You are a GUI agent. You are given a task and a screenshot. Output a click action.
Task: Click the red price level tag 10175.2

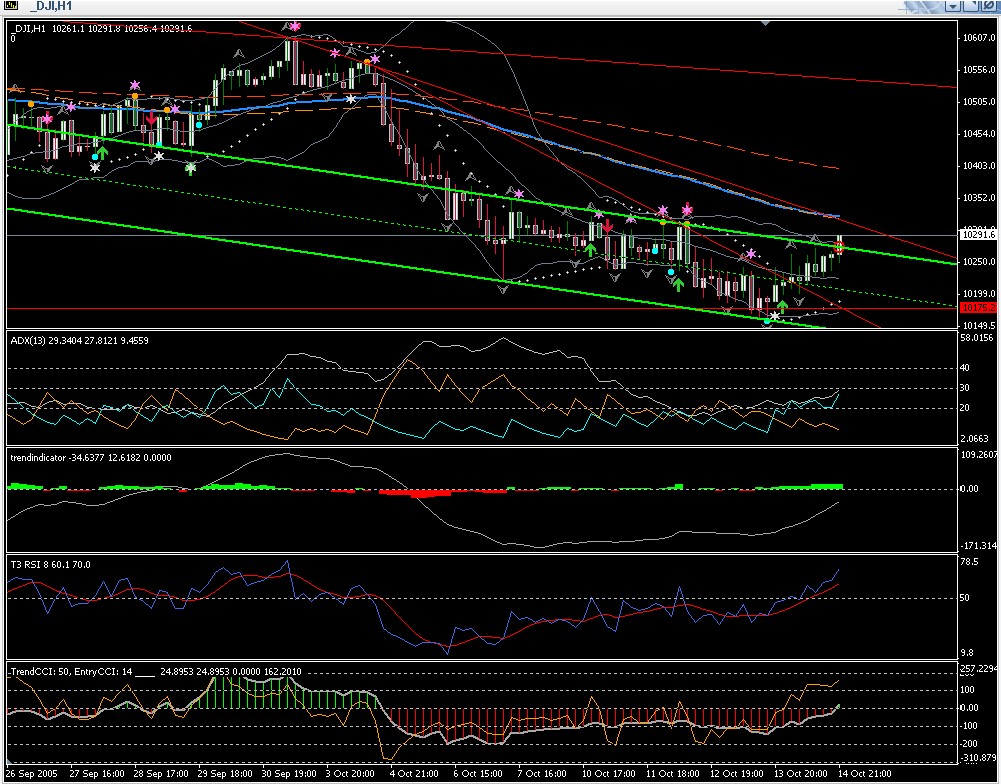pyautogui.click(x=979, y=308)
